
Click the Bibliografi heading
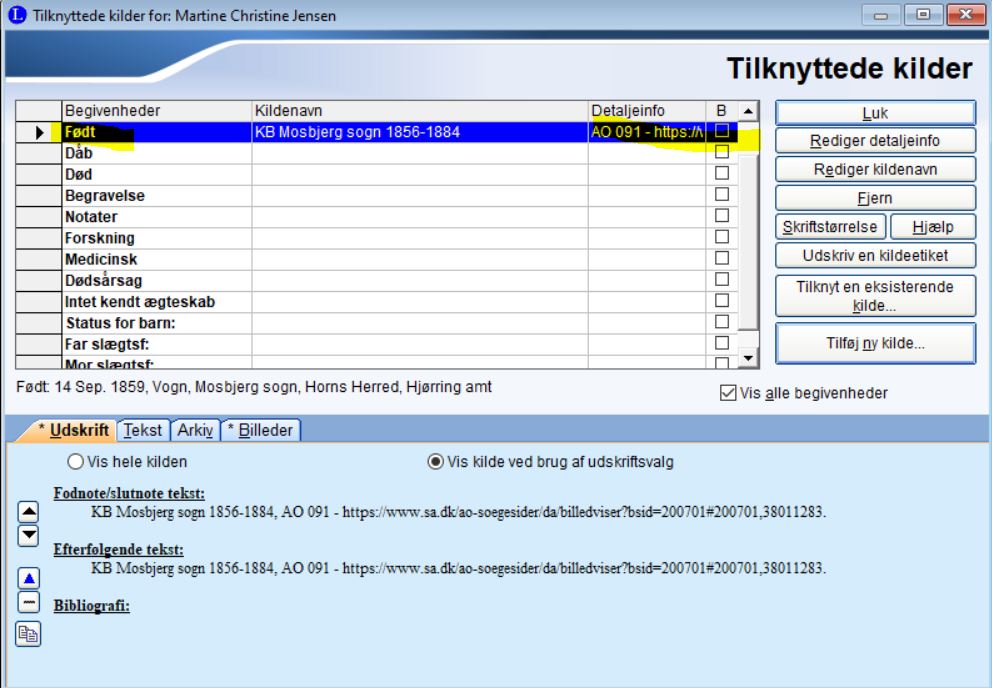pos(92,606)
